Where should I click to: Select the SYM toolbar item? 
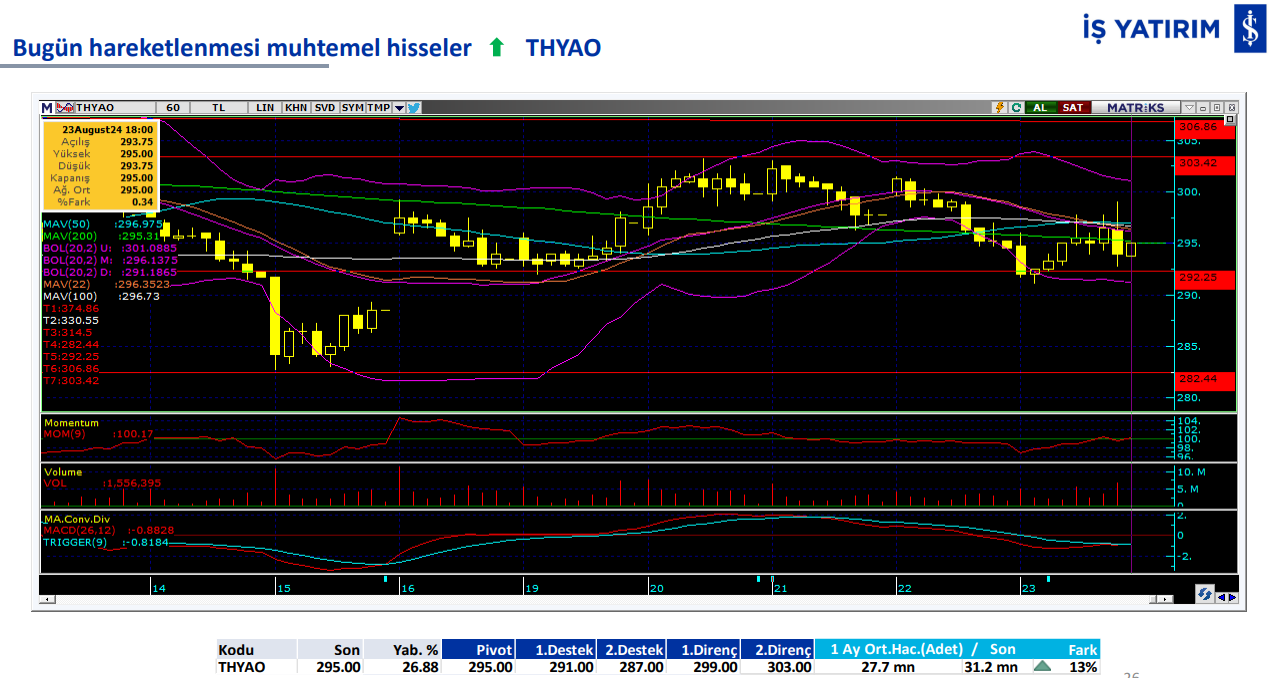click(352, 107)
